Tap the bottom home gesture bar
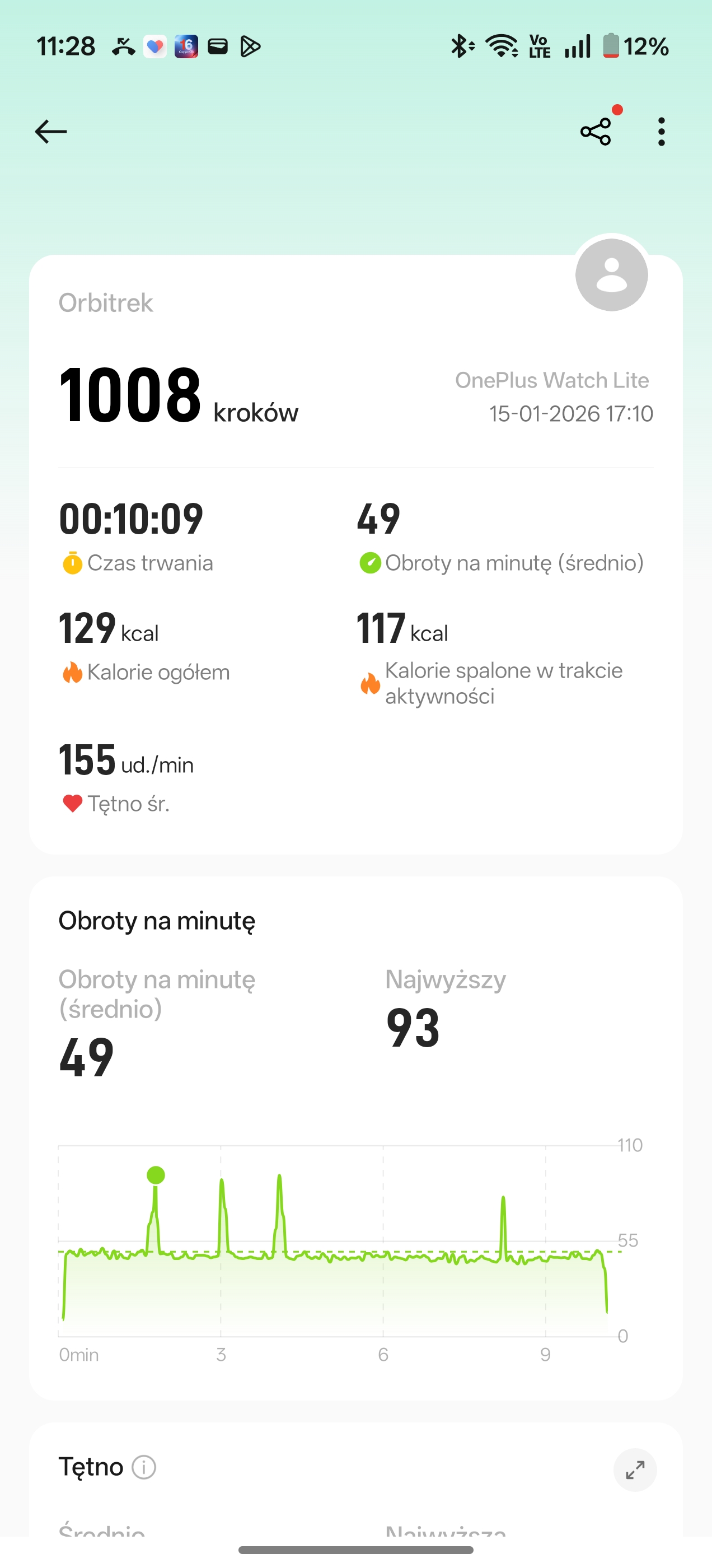The image size is (712, 1568). [356, 1550]
